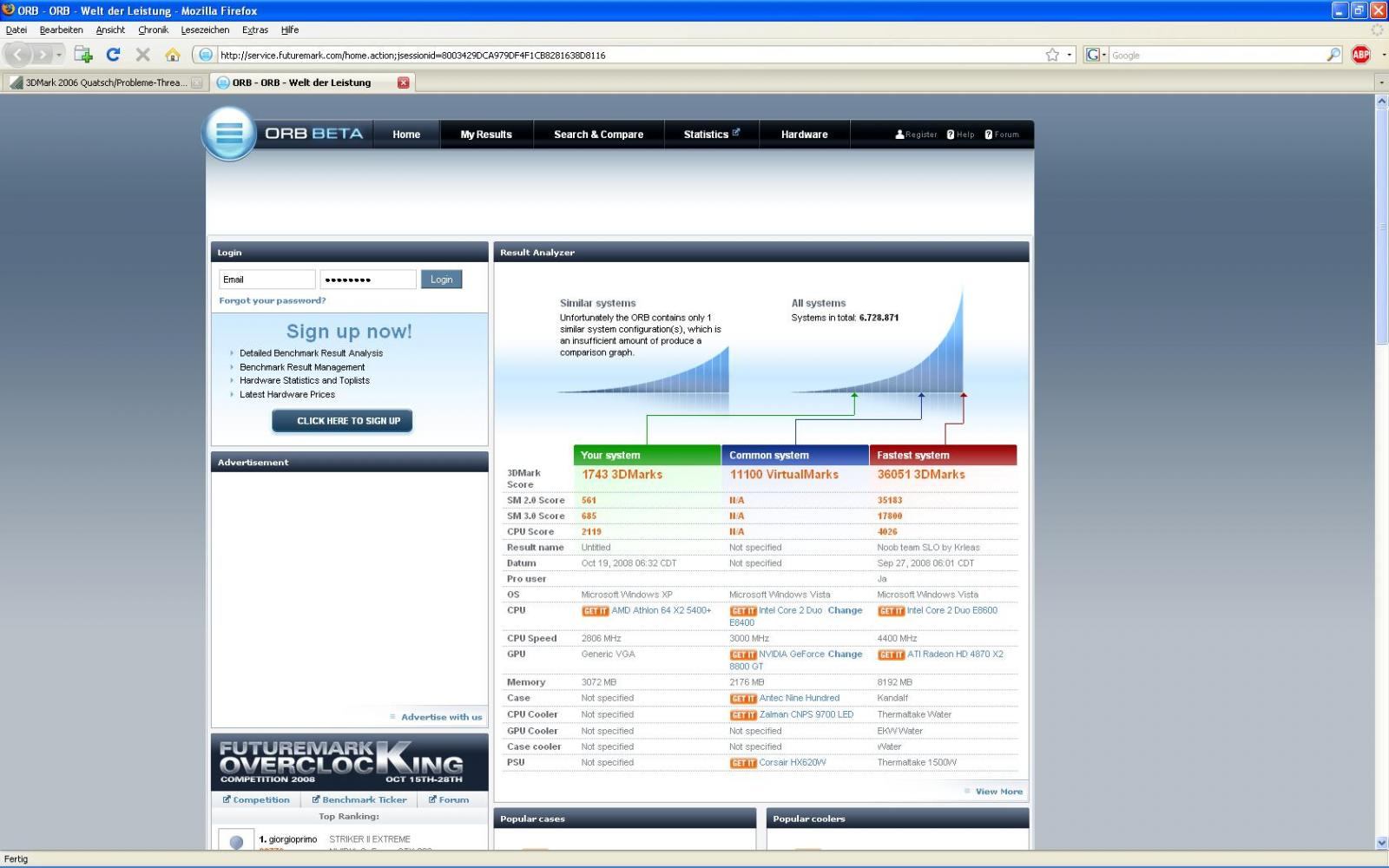Click Change next to NVIDIA GeForce
1389x868 pixels.
[845, 654]
